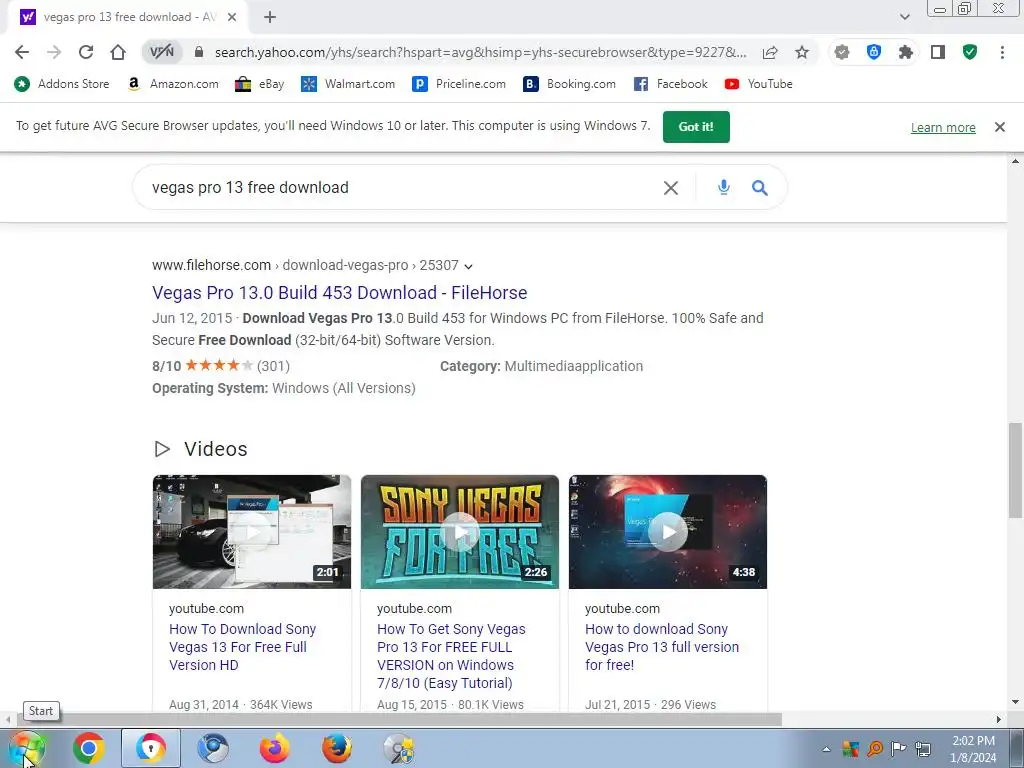Open the first Firefox icon in taskbar
The width and height of the screenshot is (1024, 768).
pyautogui.click(x=274, y=748)
